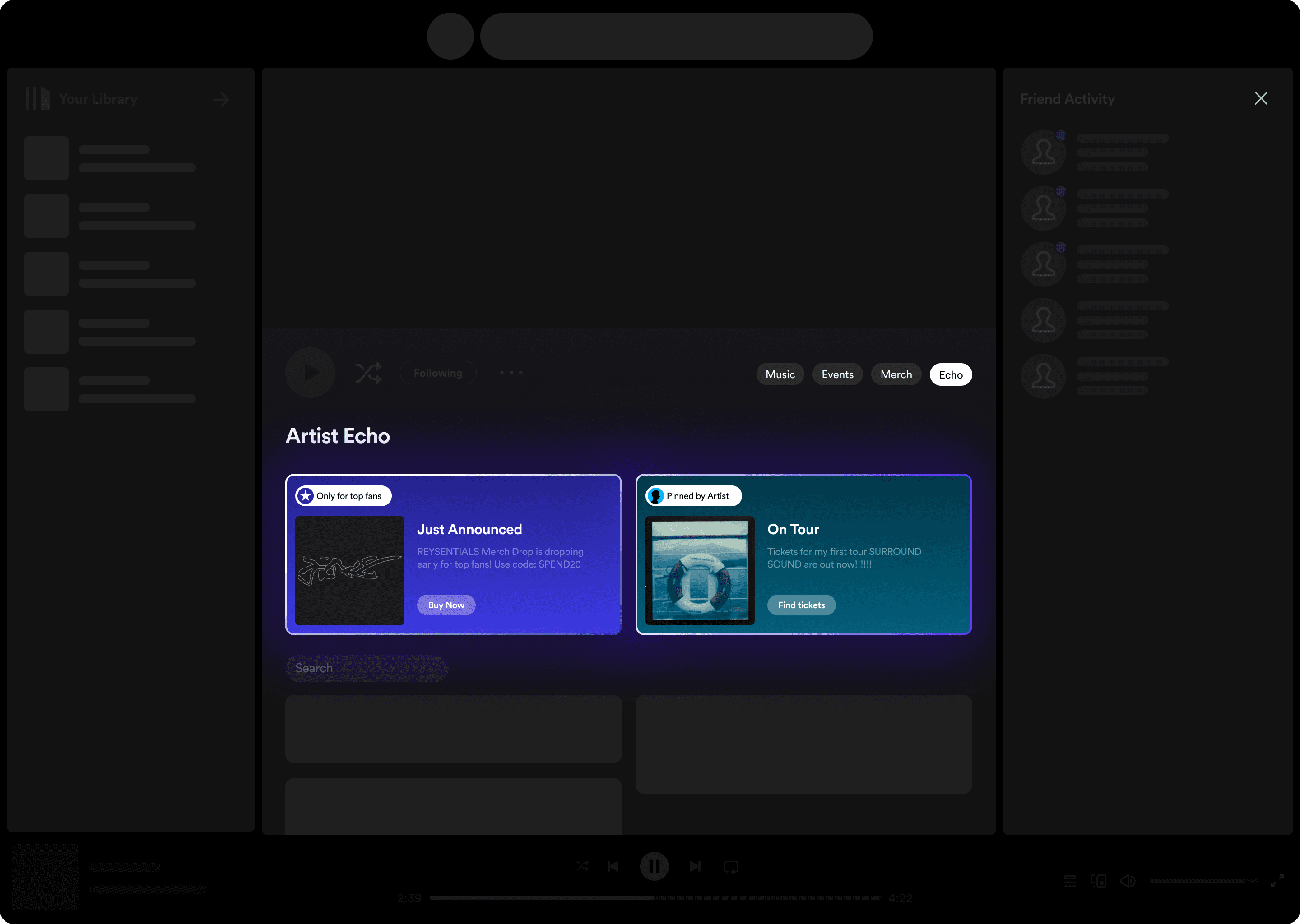Open the play queue

click(1069, 881)
